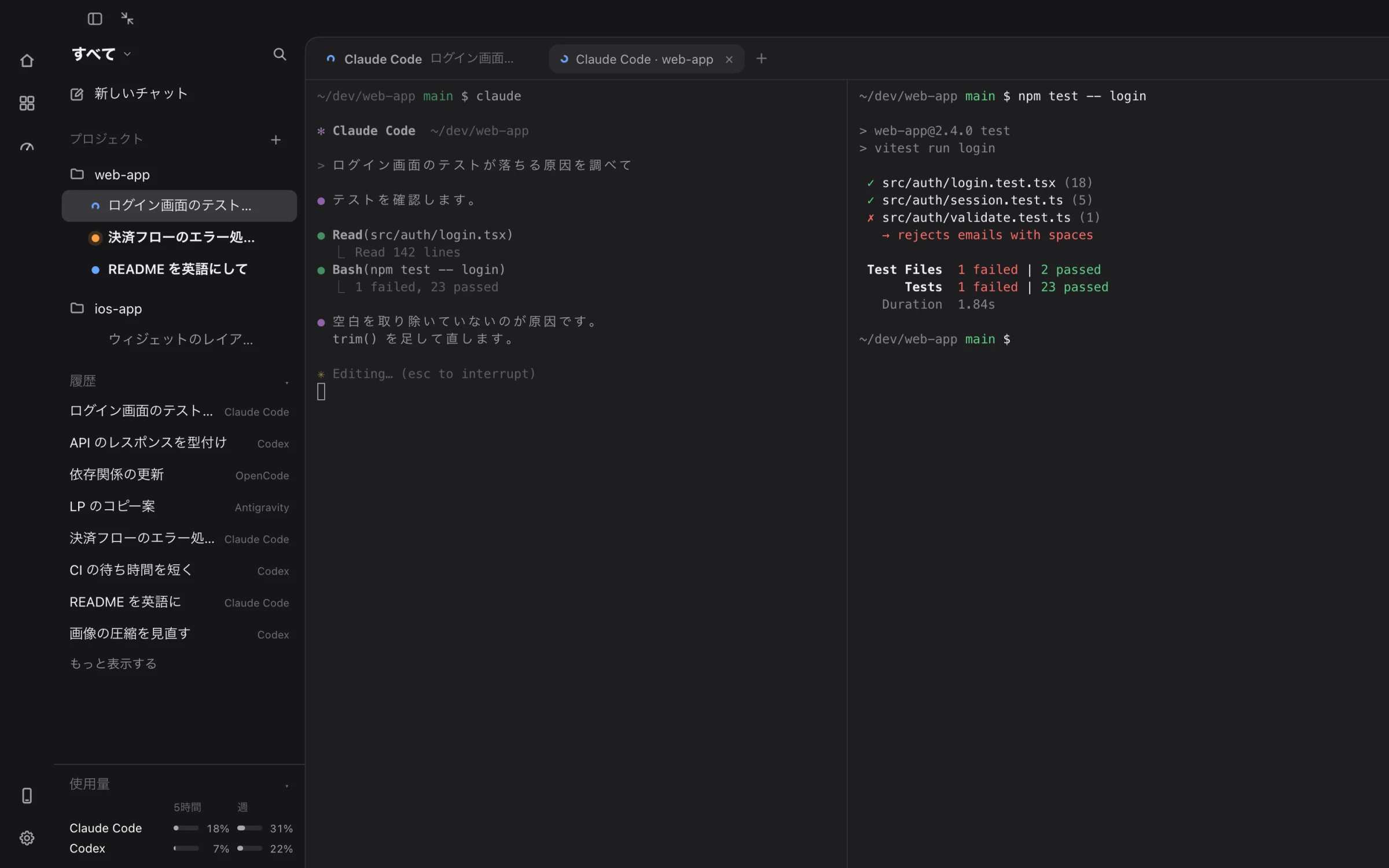Click the right terminal's last prompt line
The width and height of the screenshot is (1389, 868).
click(935, 339)
